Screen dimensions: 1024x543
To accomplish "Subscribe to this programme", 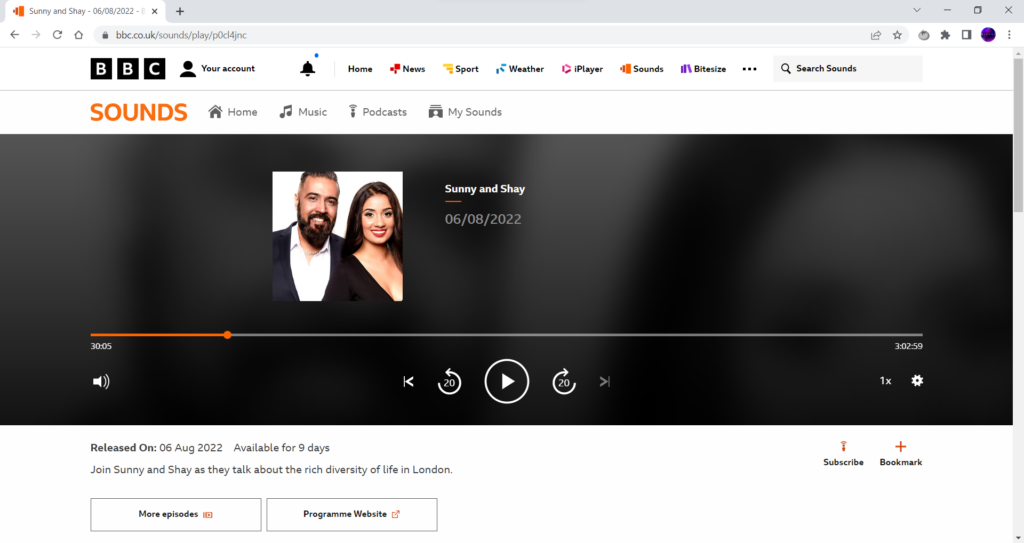I will (x=843, y=453).
